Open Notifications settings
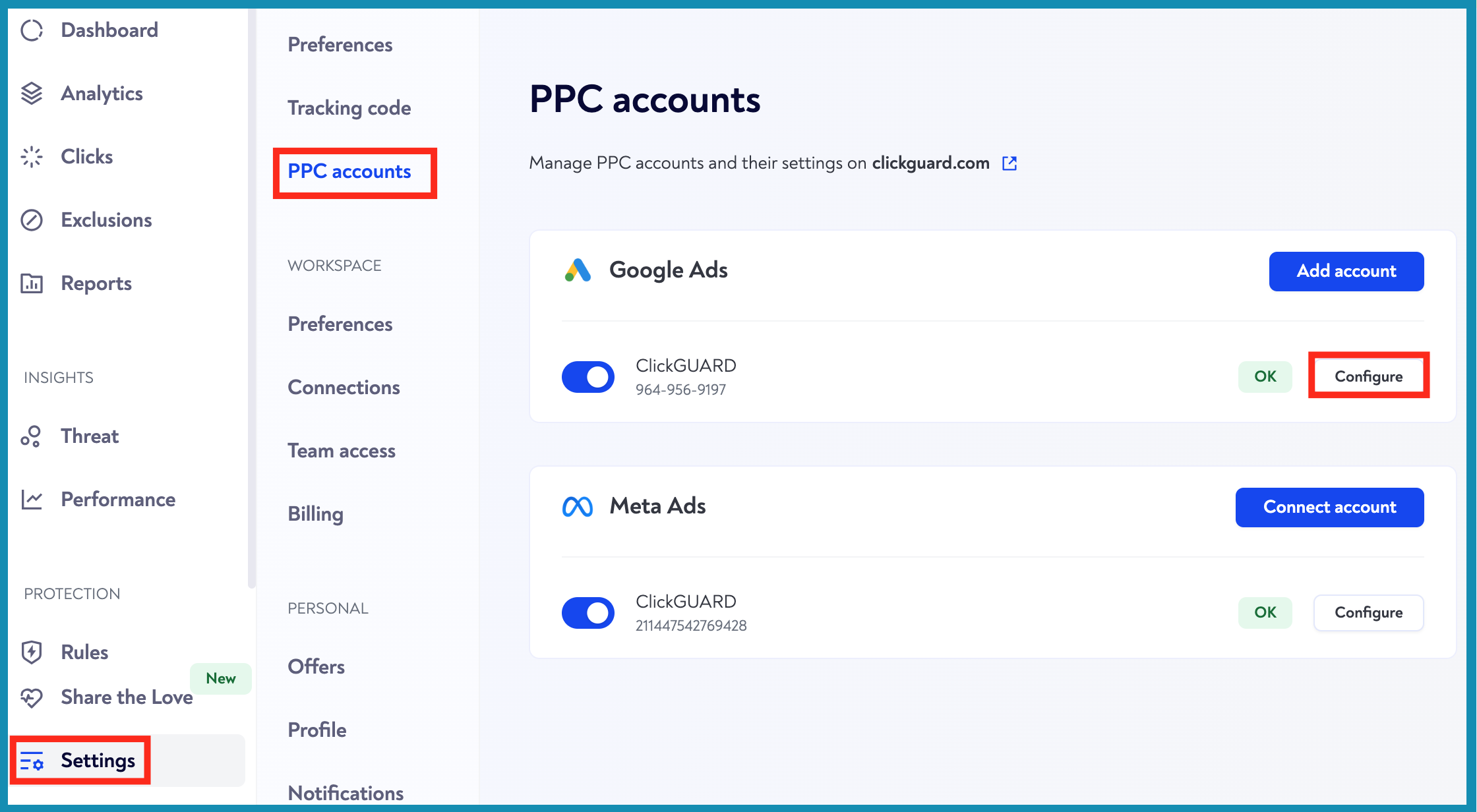This screenshot has width=1477, height=812. (346, 794)
